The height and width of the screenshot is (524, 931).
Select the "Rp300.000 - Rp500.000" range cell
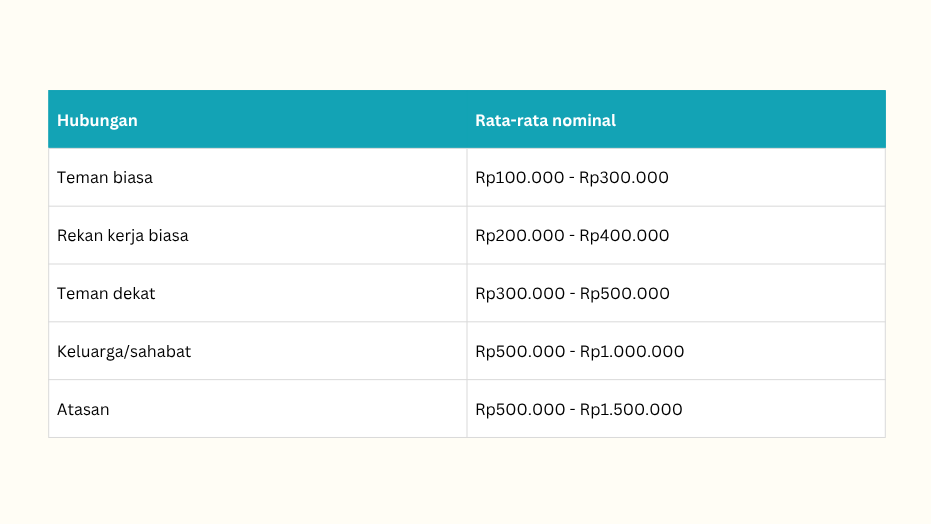572,294
